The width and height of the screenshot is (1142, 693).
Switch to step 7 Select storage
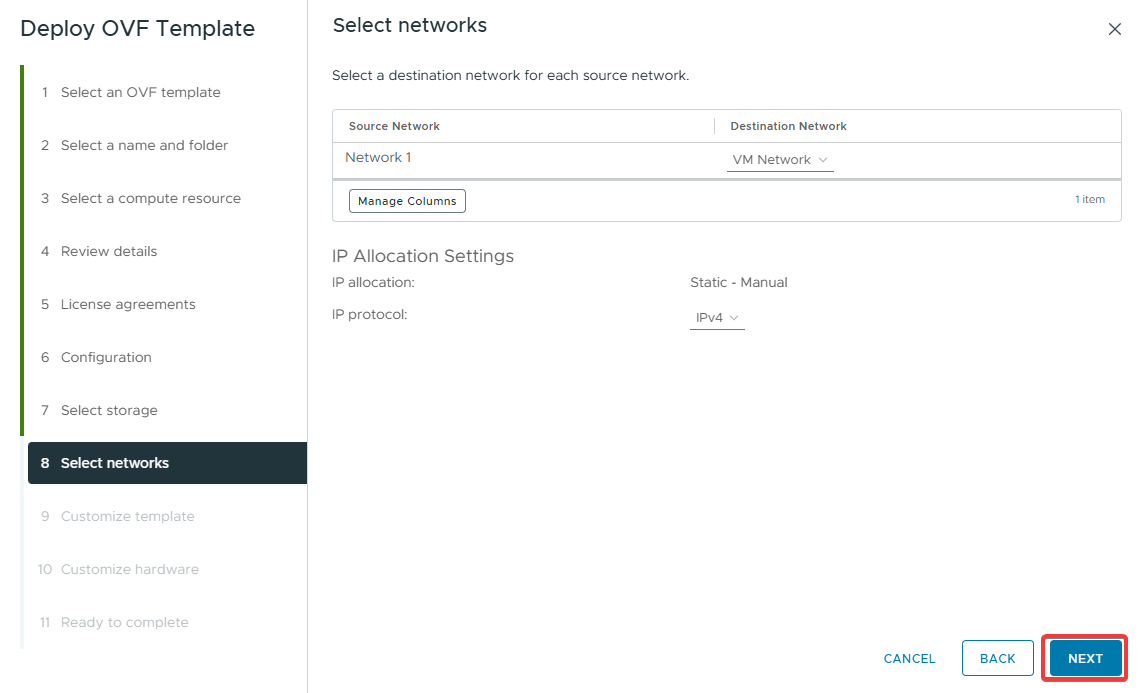[x=109, y=410]
